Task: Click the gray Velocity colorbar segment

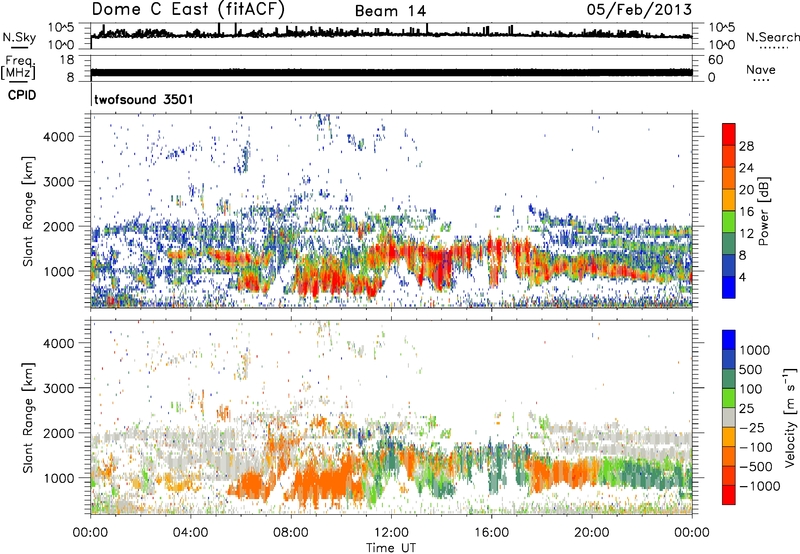Action: 729,418
